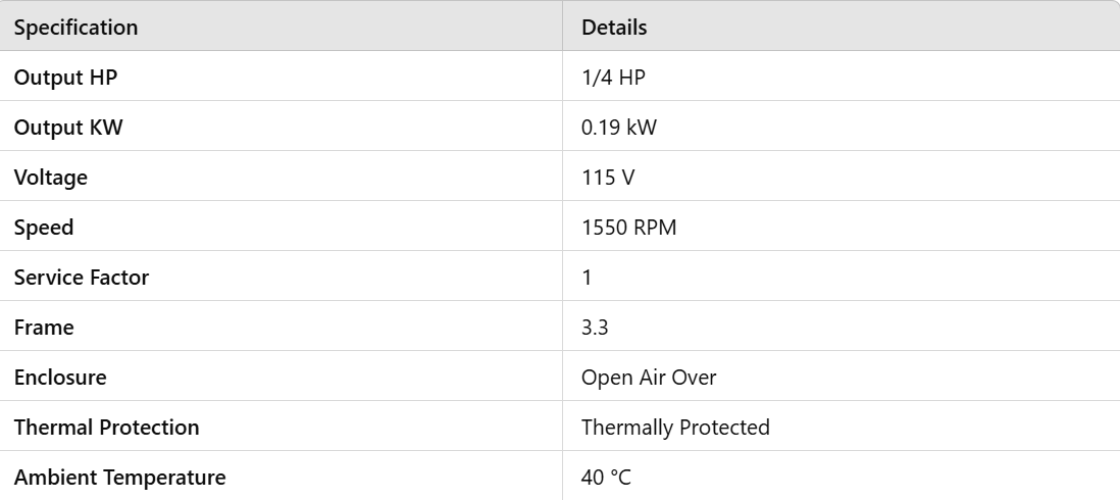Select the Service Factor label cell
Image resolution: width=1120 pixels, height=500 pixels.
click(81, 277)
